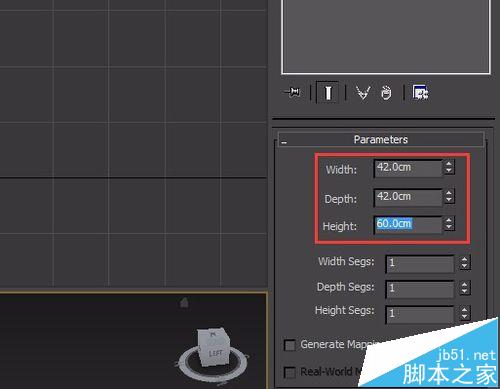
Task: Increase Depth Segs spinner up arrow
Action: pyautogui.click(x=465, y=284)
